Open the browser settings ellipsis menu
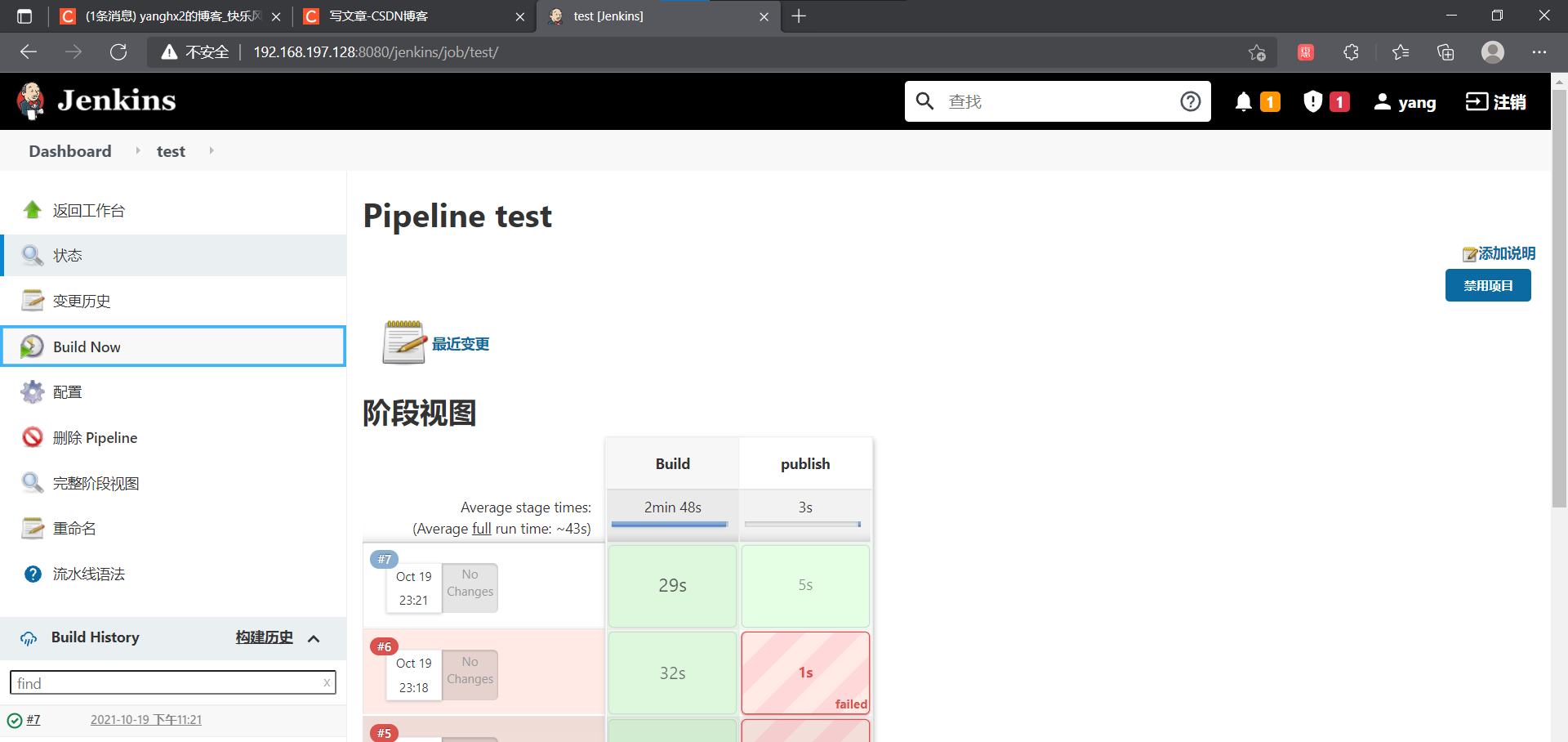 (1539, 52)
